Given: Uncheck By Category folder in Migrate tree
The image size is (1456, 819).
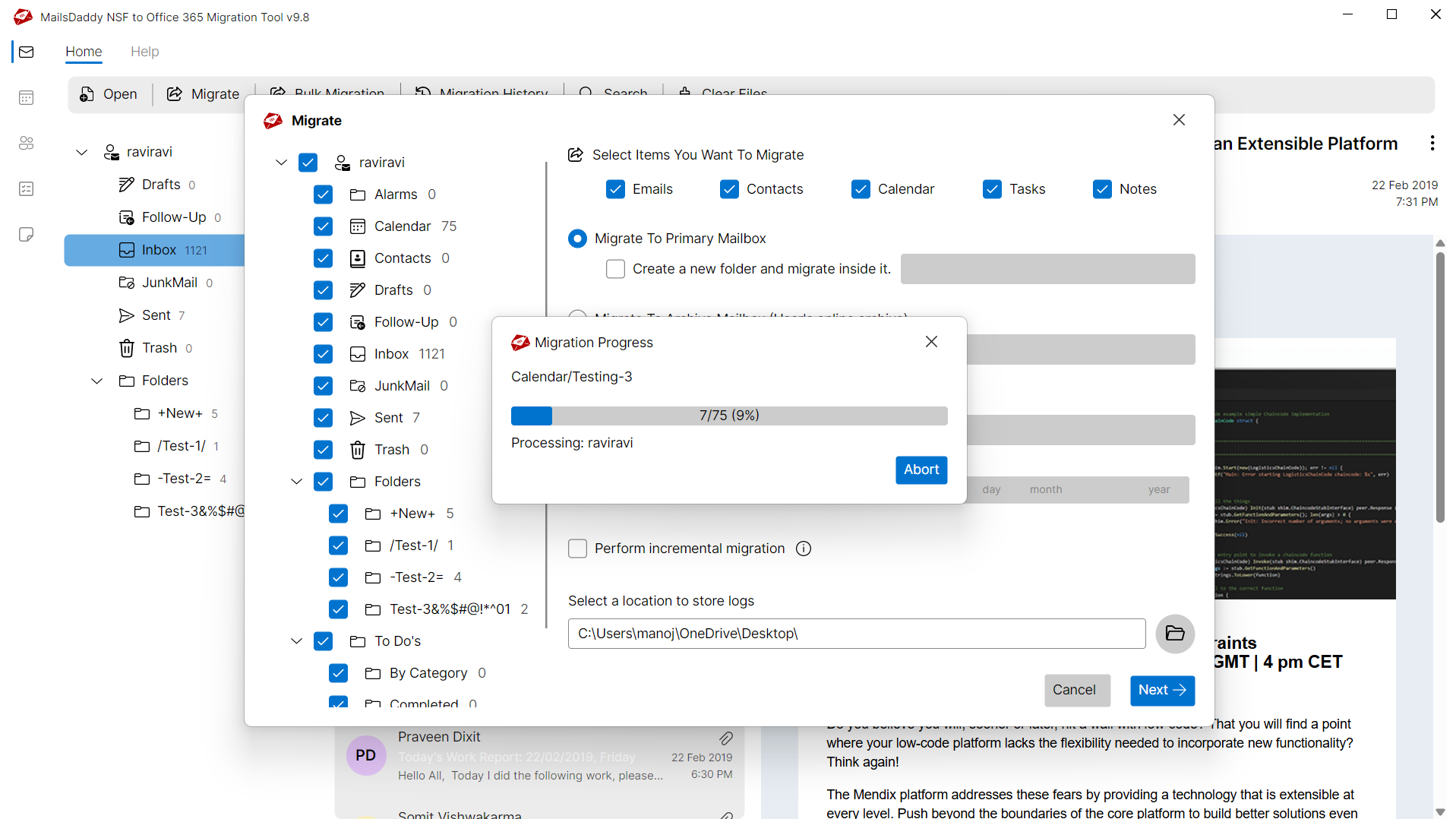Looking at the screenshot, I should click(x=338, y=673).
